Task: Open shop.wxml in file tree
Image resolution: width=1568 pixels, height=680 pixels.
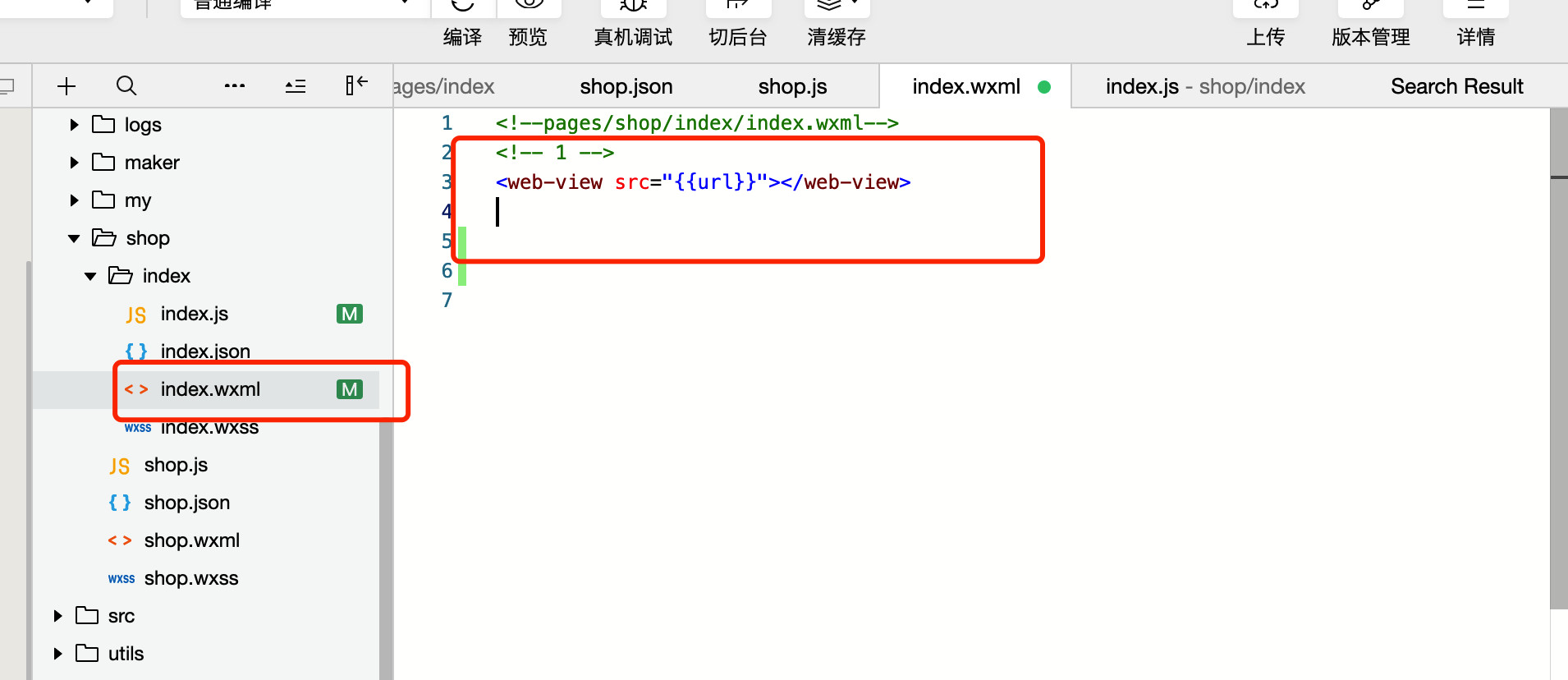Action: [191, 540]
